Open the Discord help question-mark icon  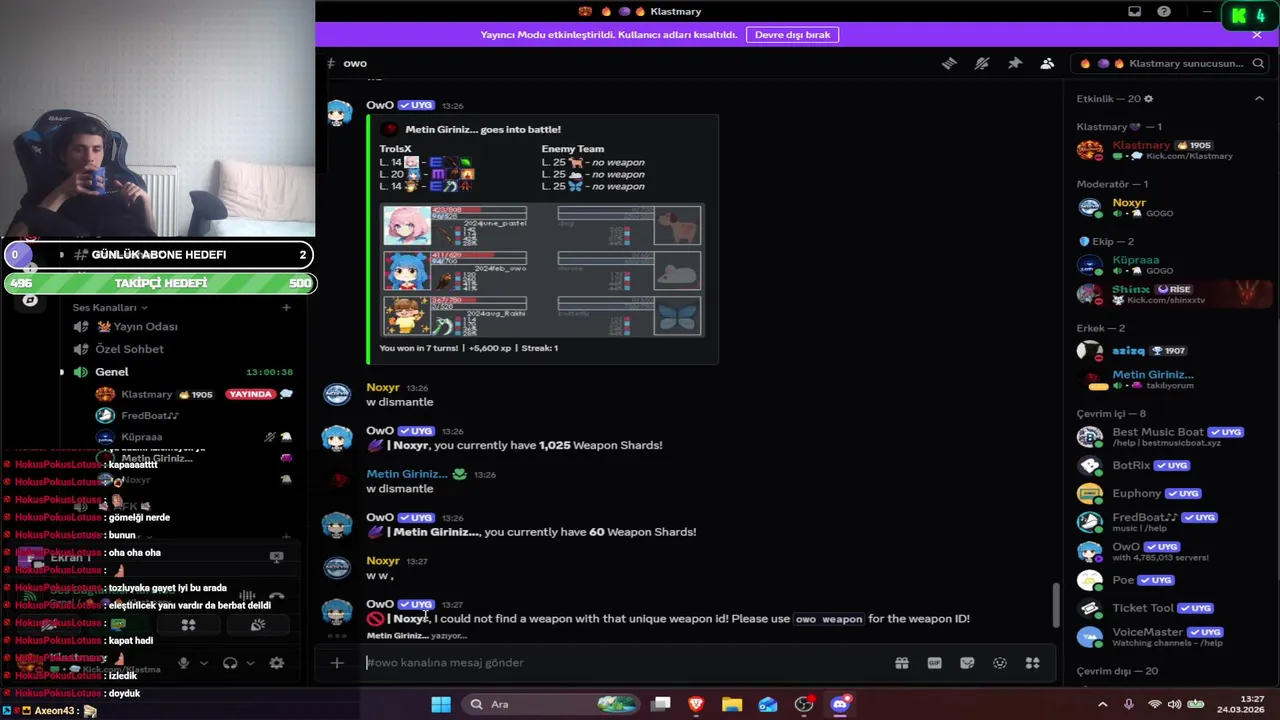1164,12
